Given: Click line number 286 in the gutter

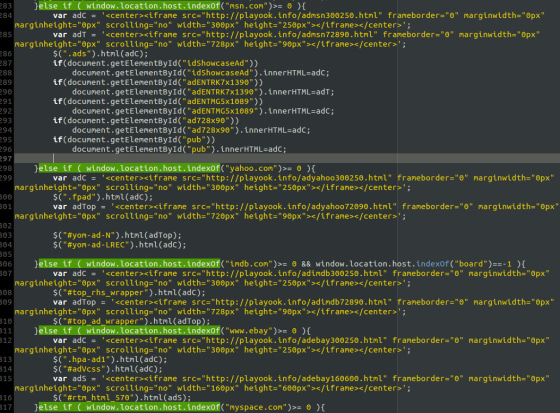Looking at the screenshot, I should (6, 54).
